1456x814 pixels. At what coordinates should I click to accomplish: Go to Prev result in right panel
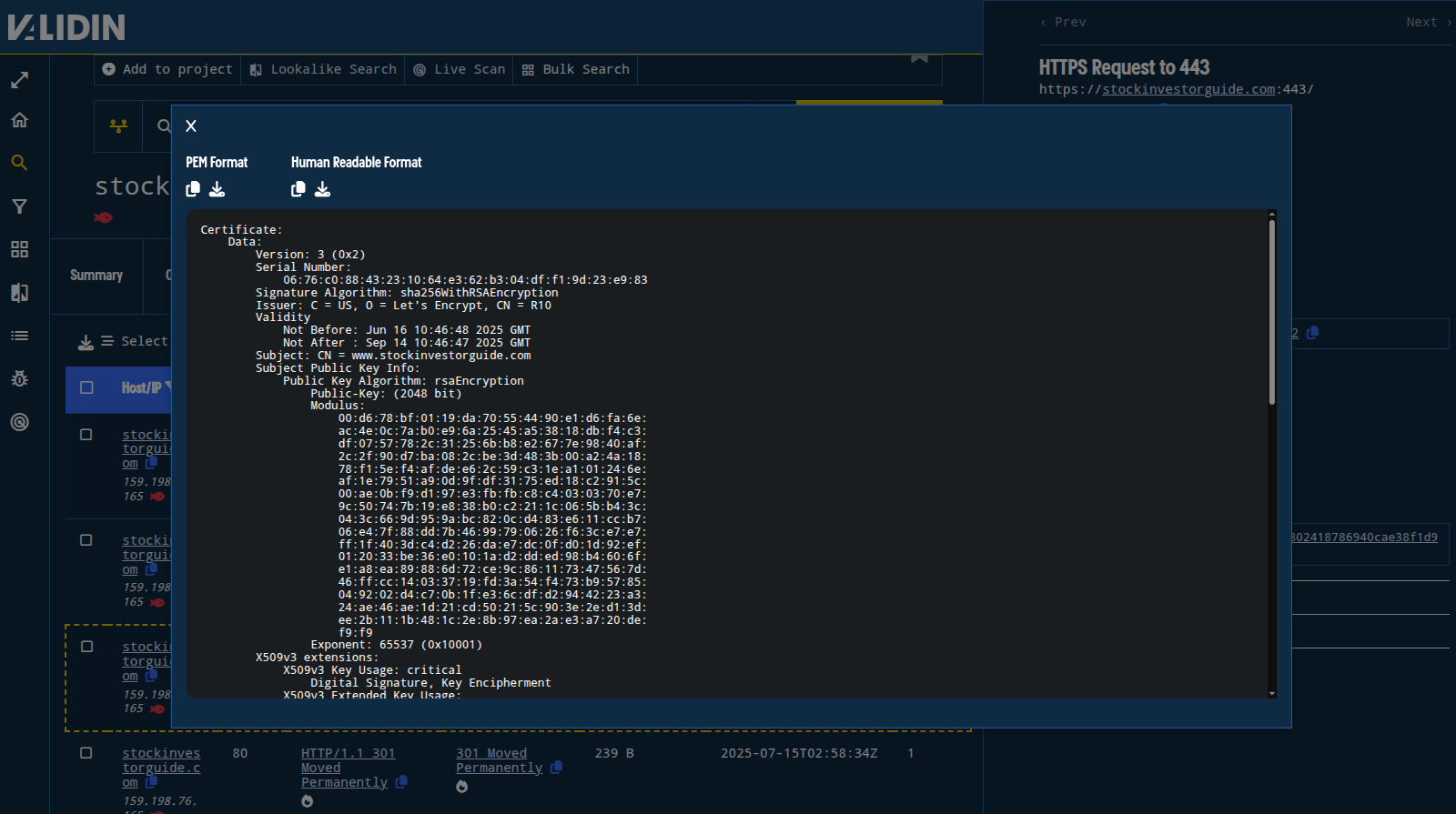click(1063, 22)
